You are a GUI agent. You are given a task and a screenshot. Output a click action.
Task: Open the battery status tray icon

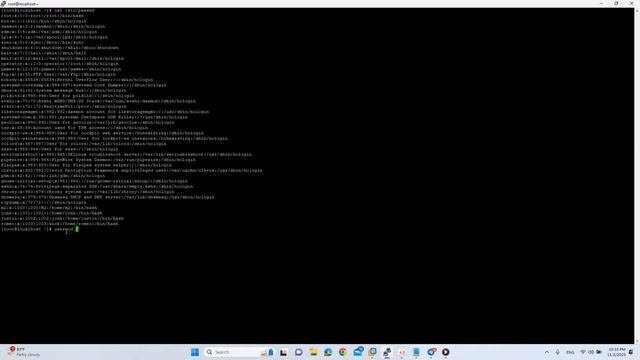(599, 352)
